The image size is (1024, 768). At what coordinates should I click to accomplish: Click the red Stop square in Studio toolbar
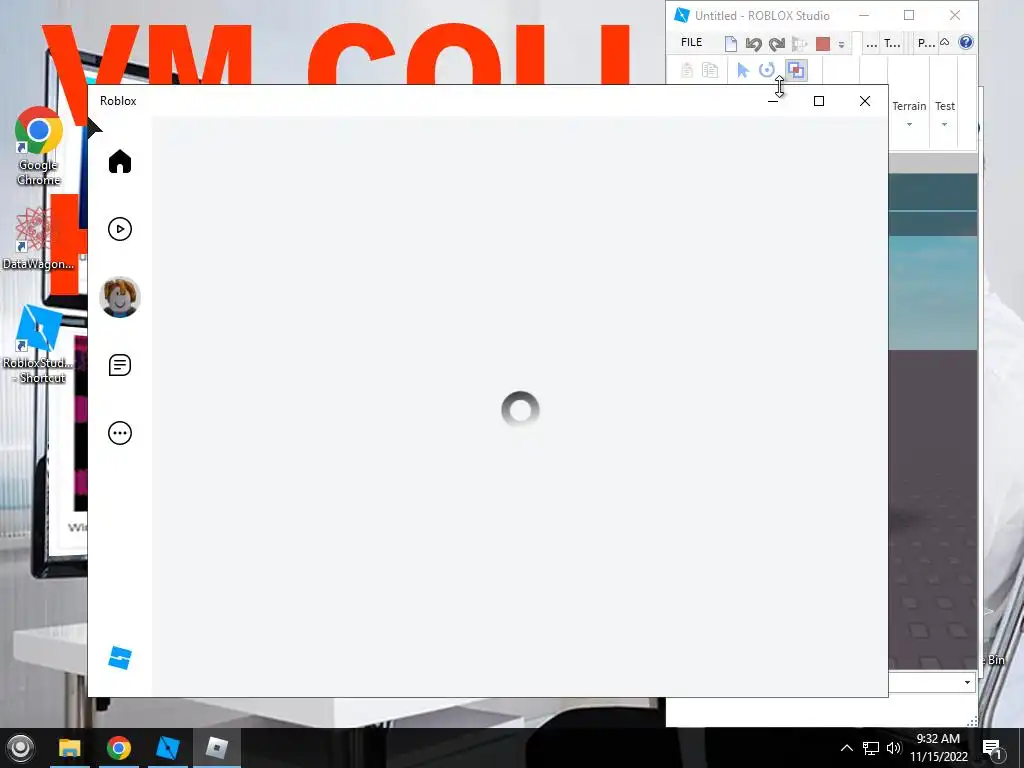click(x=823, y=44)
